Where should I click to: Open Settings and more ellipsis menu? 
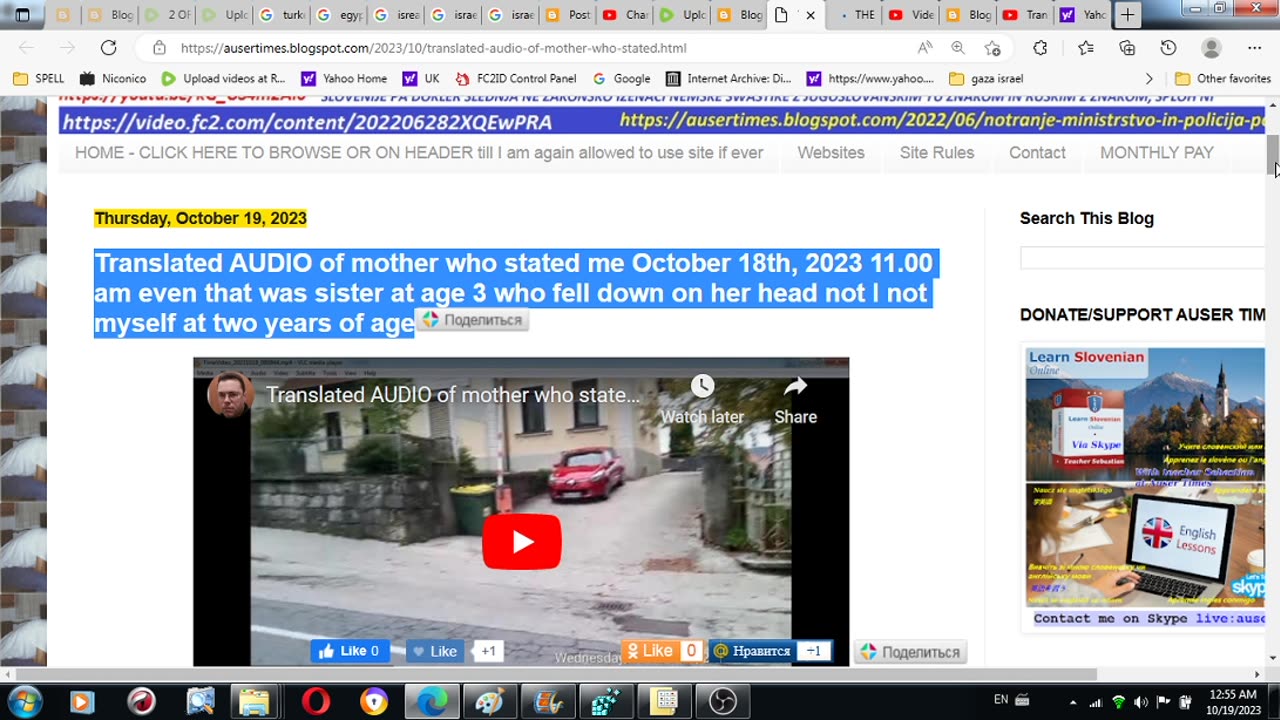tap(1254, 47)
